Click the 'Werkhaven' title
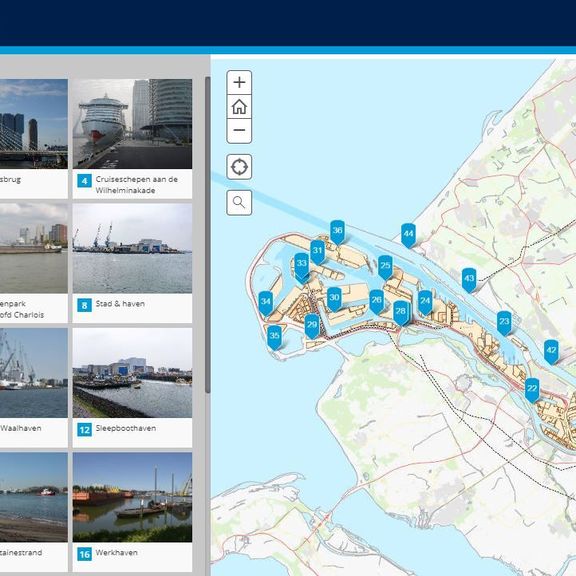576x576 pixels. pyautogui.click(x=117, y=552)
